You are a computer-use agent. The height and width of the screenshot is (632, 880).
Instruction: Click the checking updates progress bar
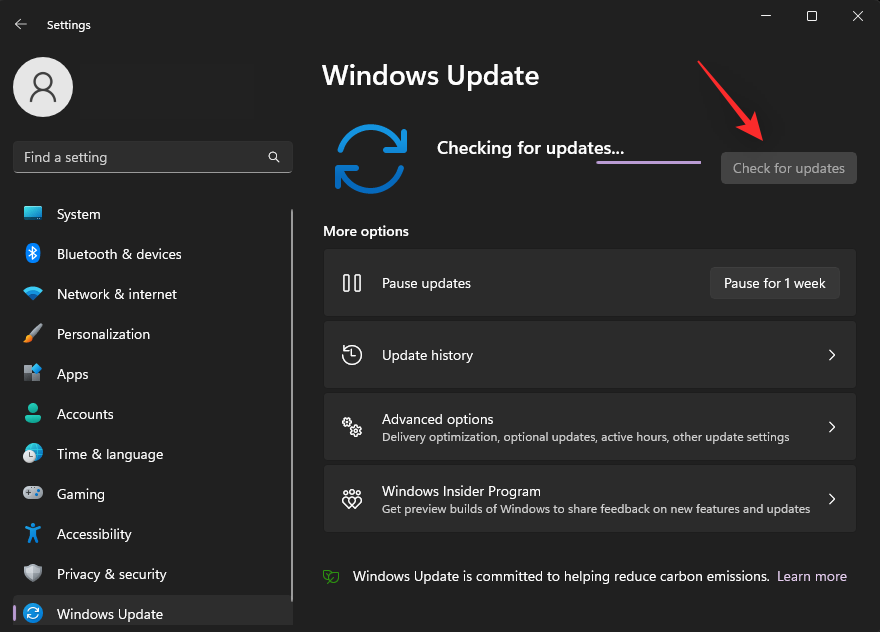pos(648,162)
